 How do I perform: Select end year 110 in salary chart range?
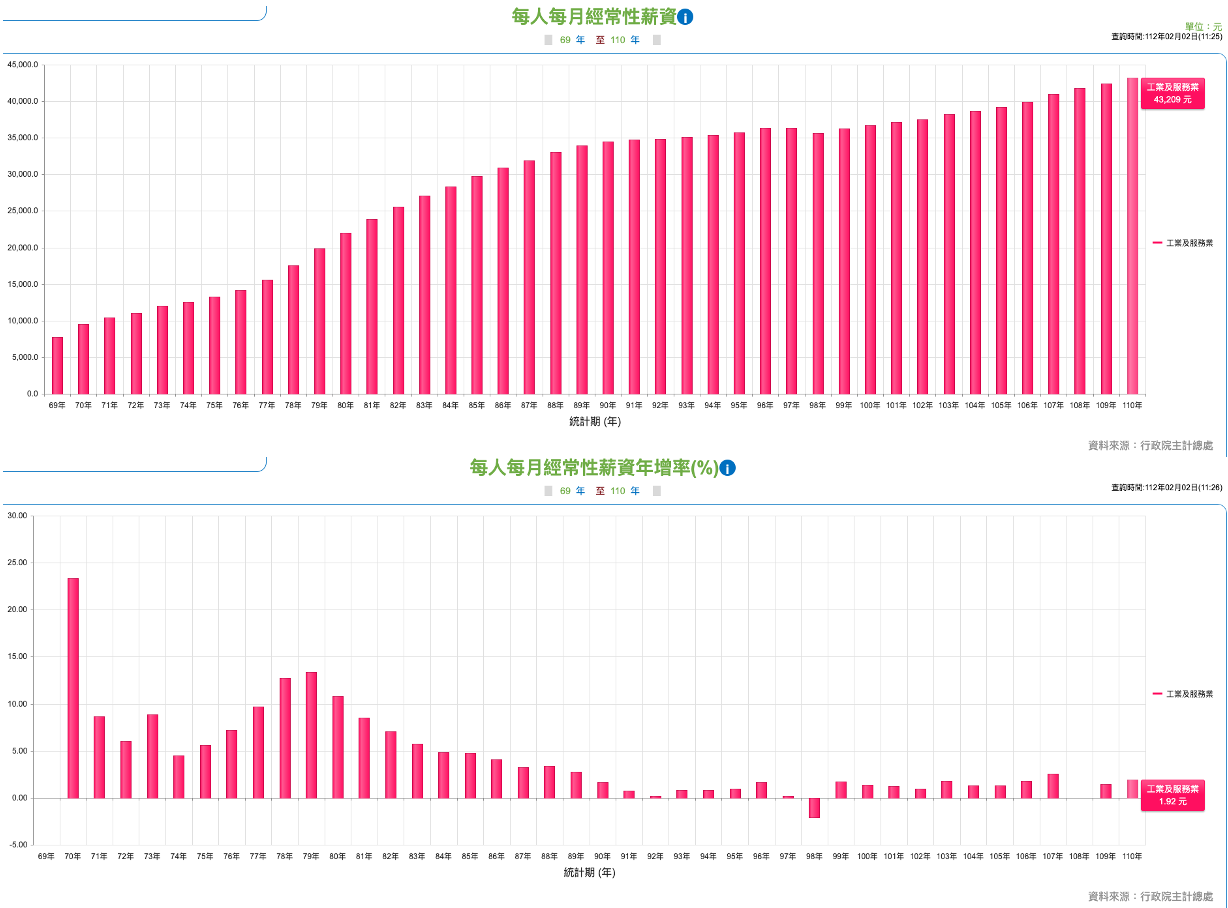pyautogui.click(x=617, y=41)
